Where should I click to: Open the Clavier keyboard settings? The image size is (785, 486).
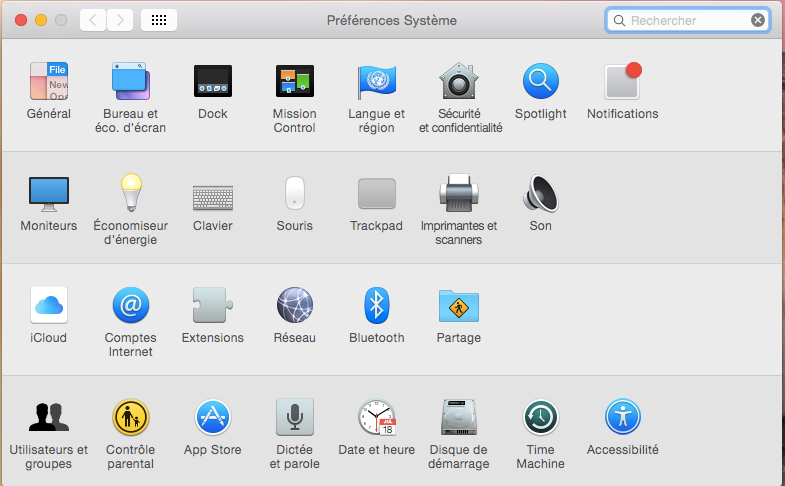pyautogui.click(x=212, y=193)
